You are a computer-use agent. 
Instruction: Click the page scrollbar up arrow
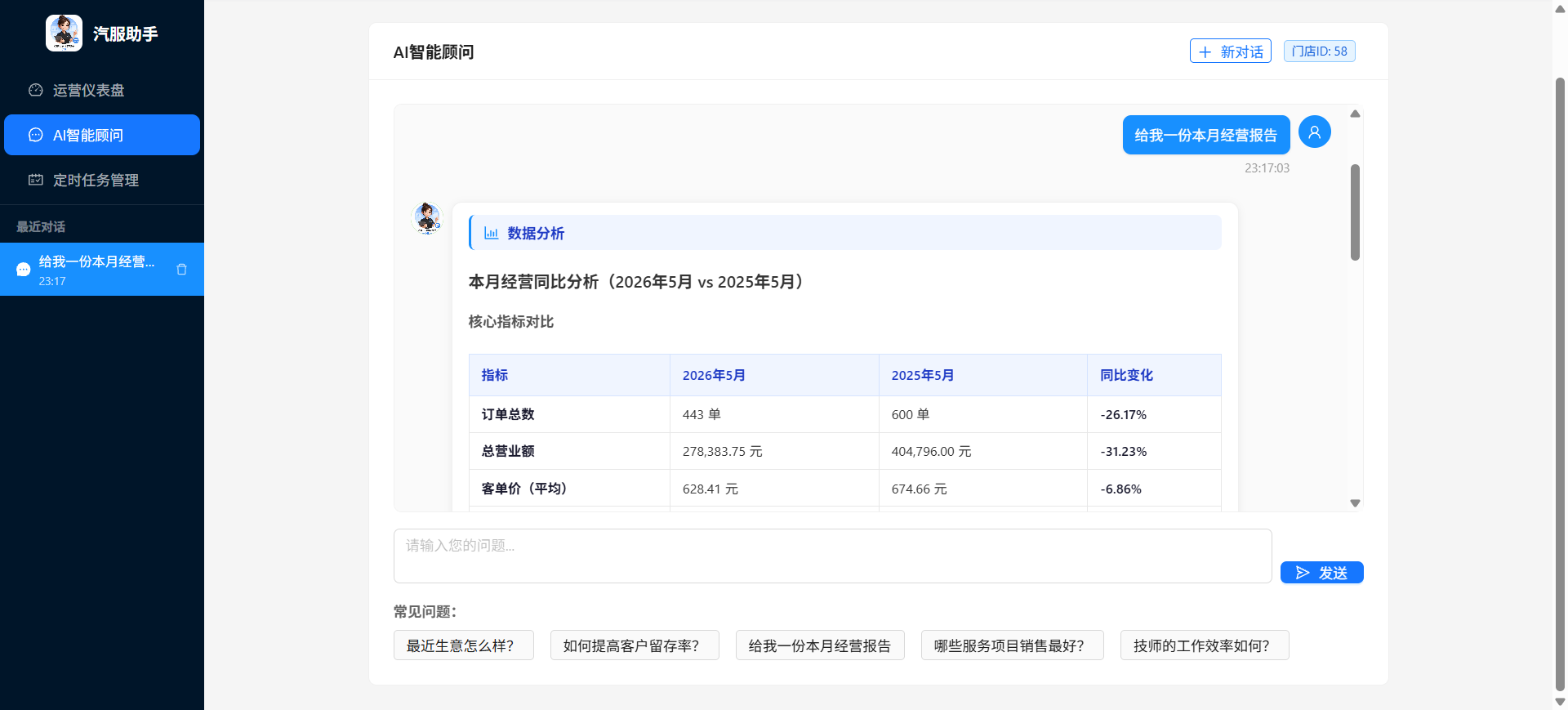tap(1560, 8)
